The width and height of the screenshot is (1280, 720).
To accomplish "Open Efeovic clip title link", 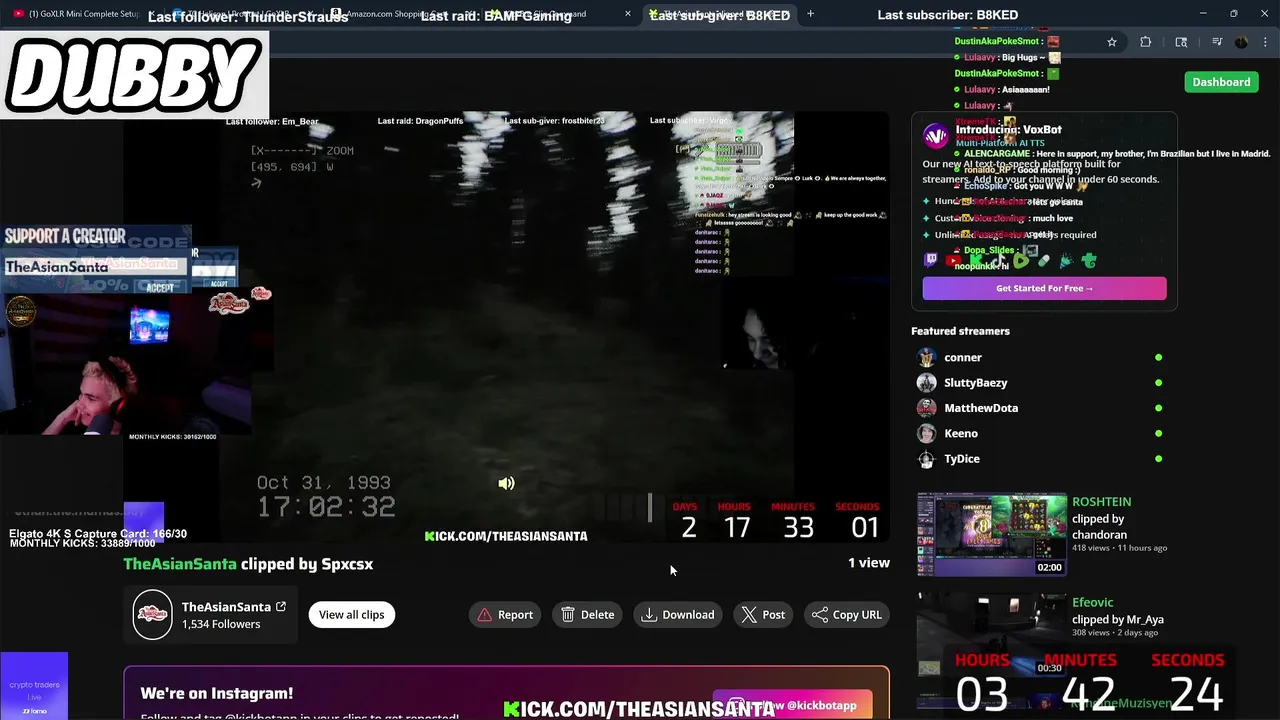I will click(1092, 602).
